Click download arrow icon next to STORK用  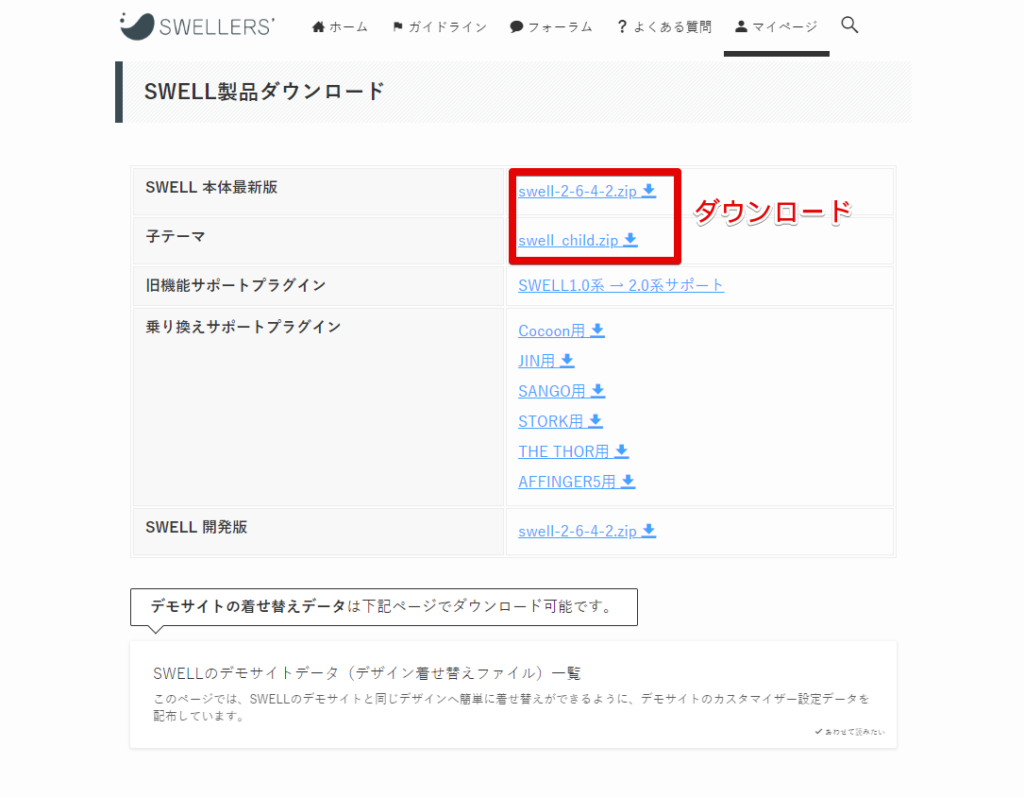pyautogui.click(x=595, y=421)
